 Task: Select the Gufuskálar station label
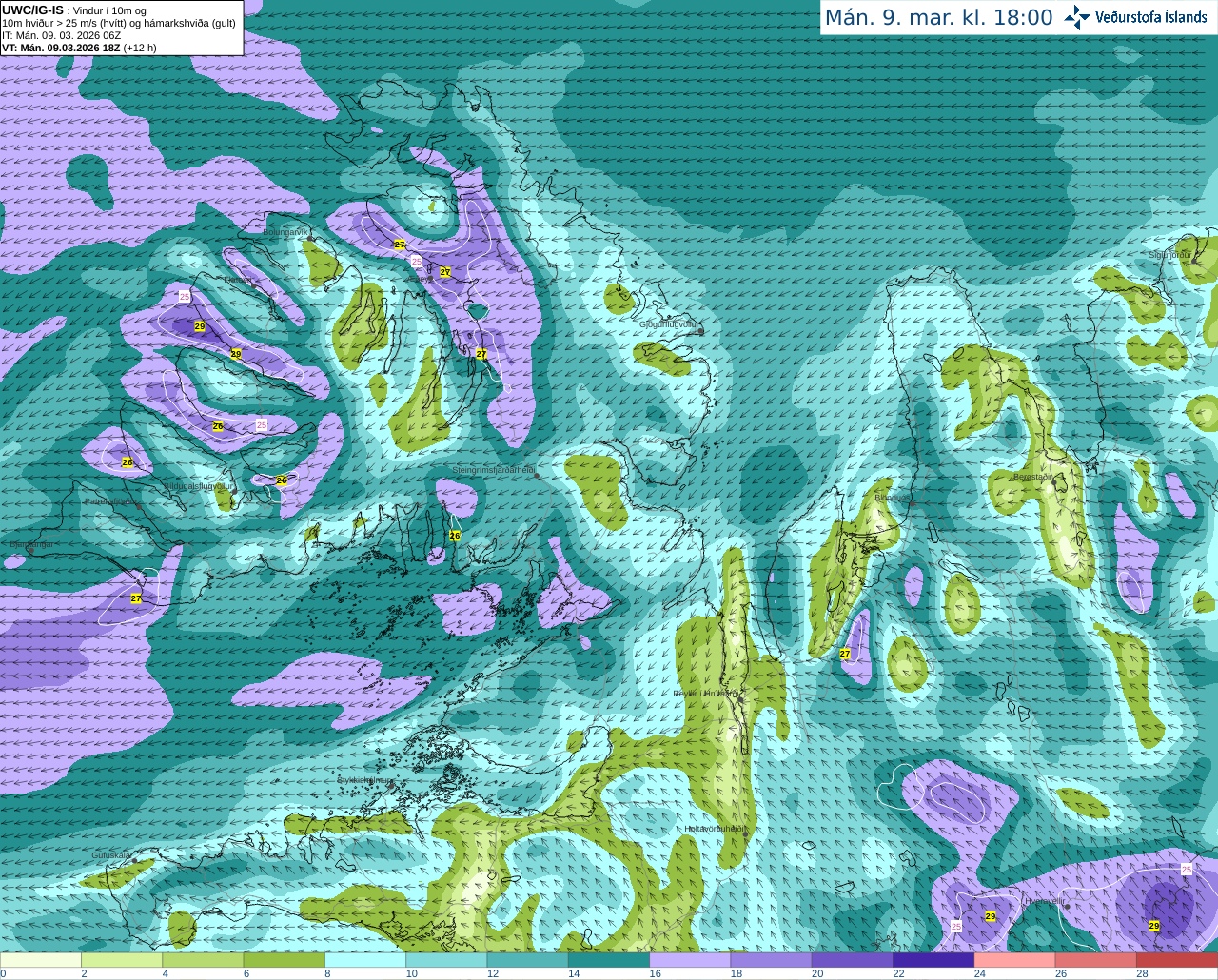coord(110,855)
